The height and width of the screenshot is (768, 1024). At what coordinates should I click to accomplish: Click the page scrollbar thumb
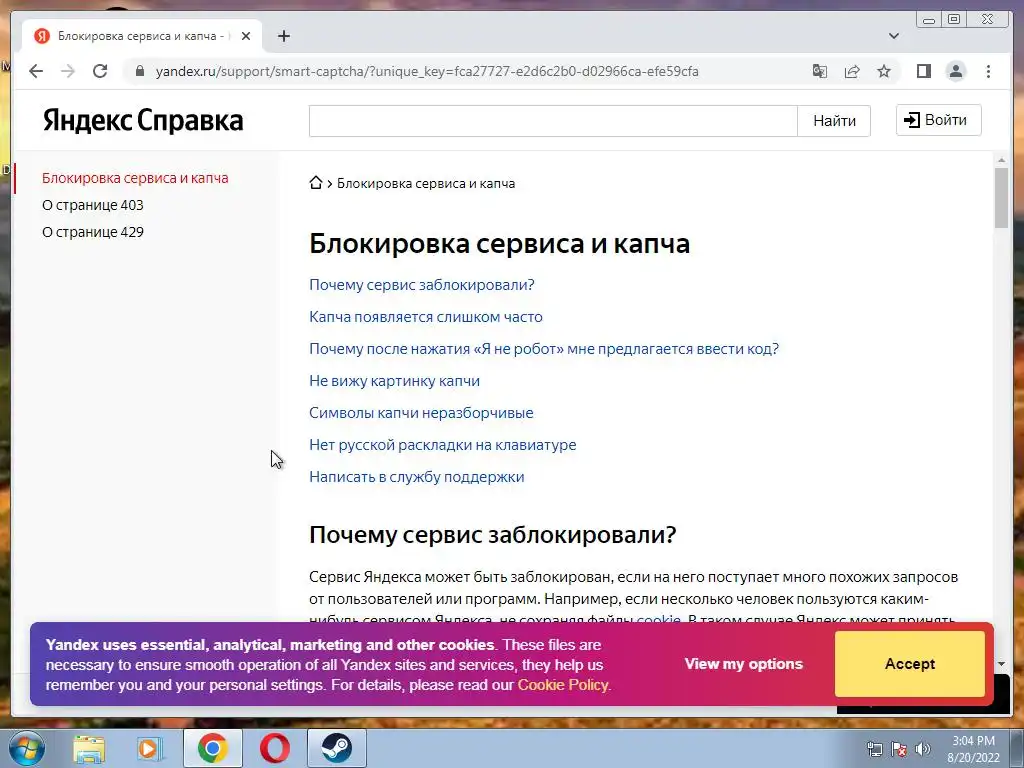(1001, 198)
